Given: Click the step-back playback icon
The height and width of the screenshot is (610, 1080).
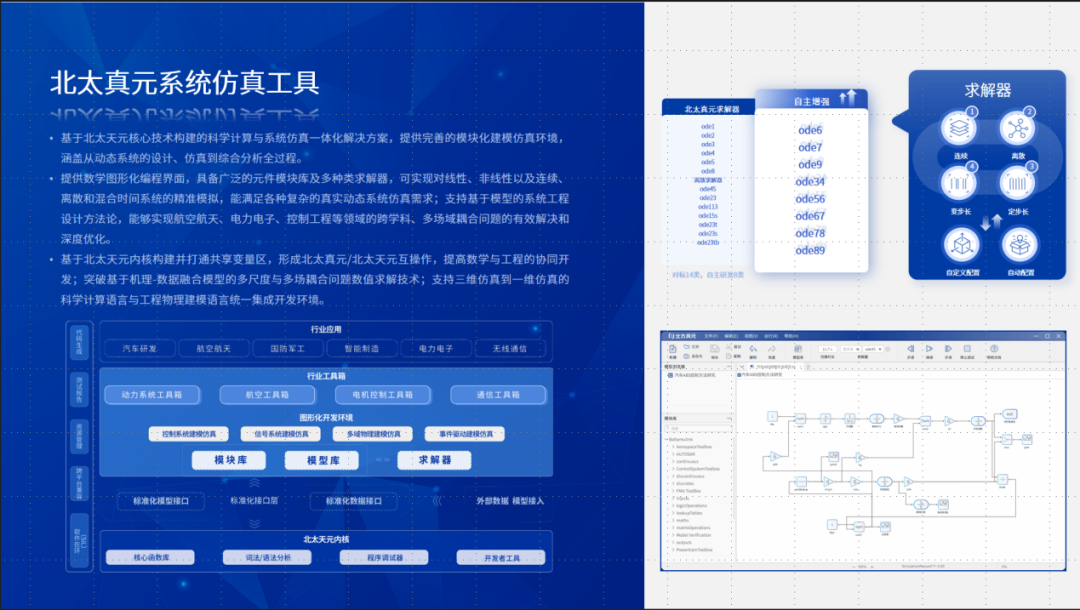Looking at the screenshot, I should pos(911,348).
